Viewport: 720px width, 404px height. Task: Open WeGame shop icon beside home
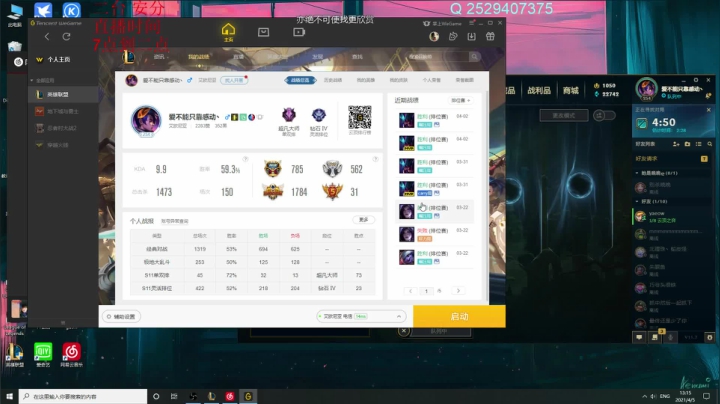click(264, 32)
